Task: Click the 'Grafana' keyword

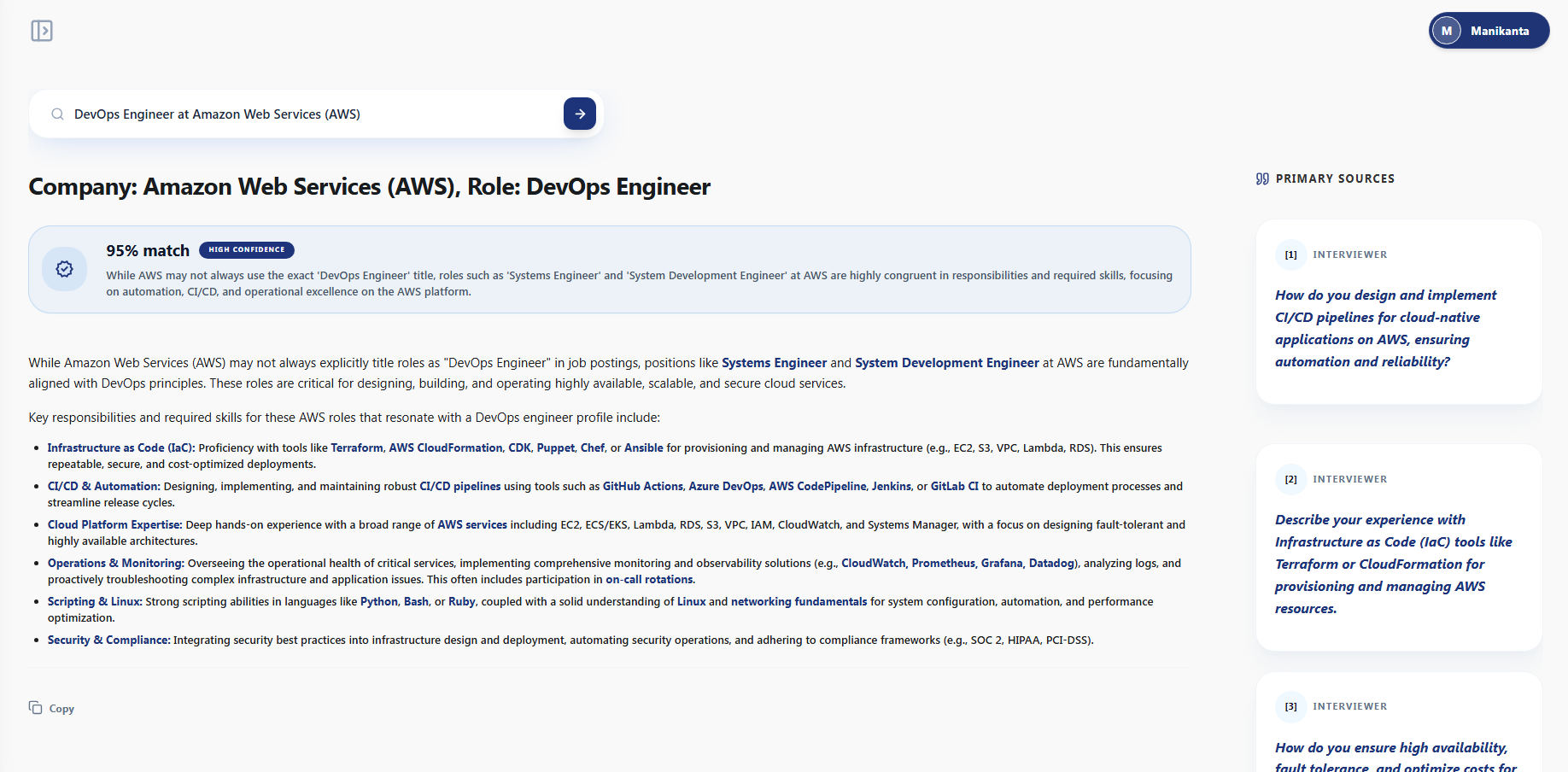Action: point(1002,563)
